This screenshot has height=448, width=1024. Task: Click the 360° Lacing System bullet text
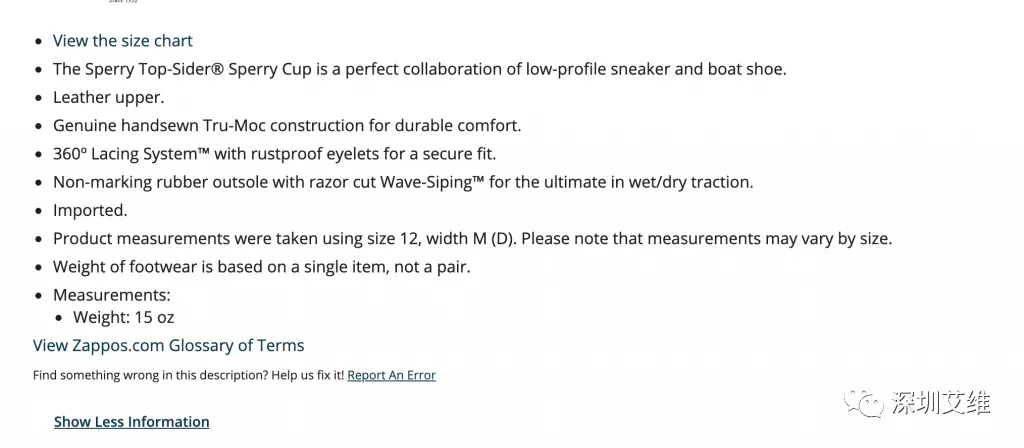pos(274,154)
